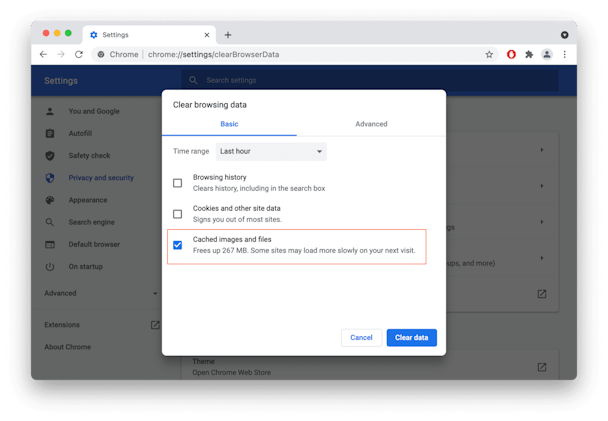Click the Search settings field
608x421 pixels.
click(370, 80)
